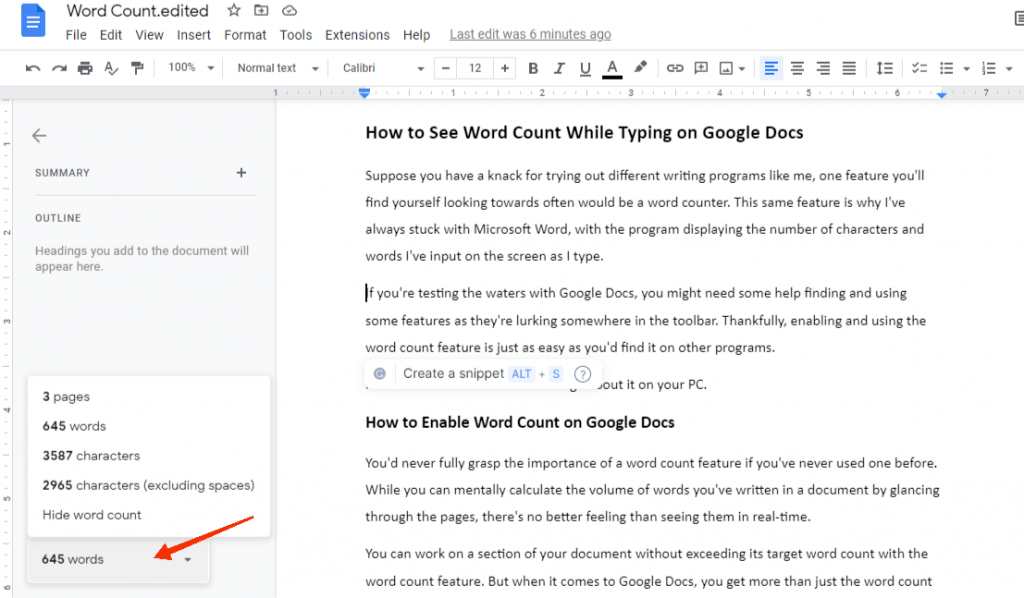Apply center text alignment
Image resolution: width=1024 pixels, height=598 pixels.
[796, 68]
